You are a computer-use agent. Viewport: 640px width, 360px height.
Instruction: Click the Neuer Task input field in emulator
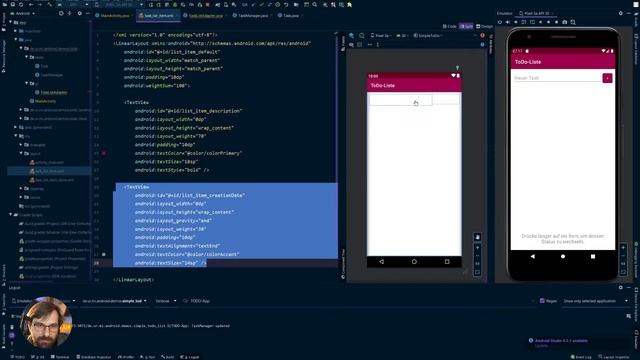(557, 78)
